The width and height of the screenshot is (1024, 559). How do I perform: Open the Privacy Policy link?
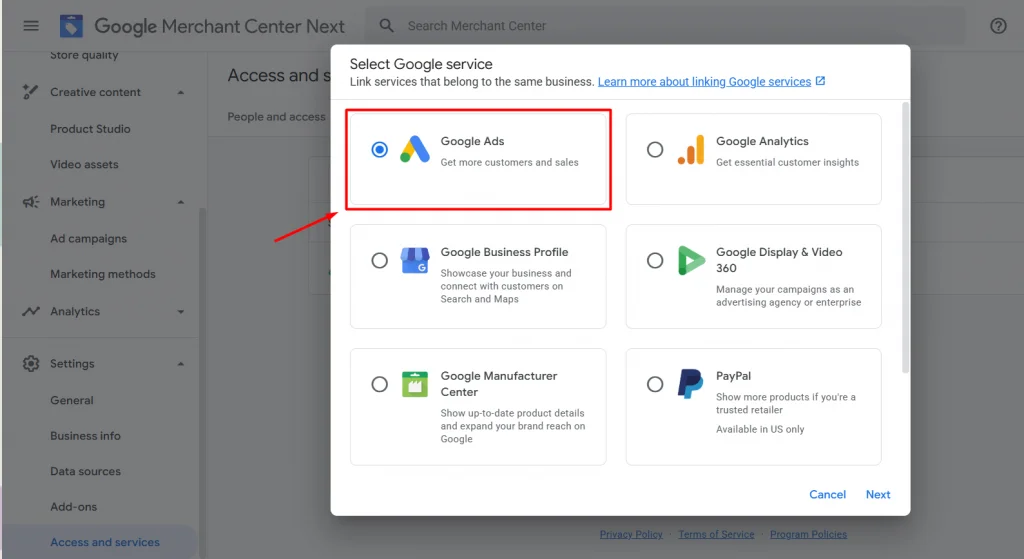631,534
